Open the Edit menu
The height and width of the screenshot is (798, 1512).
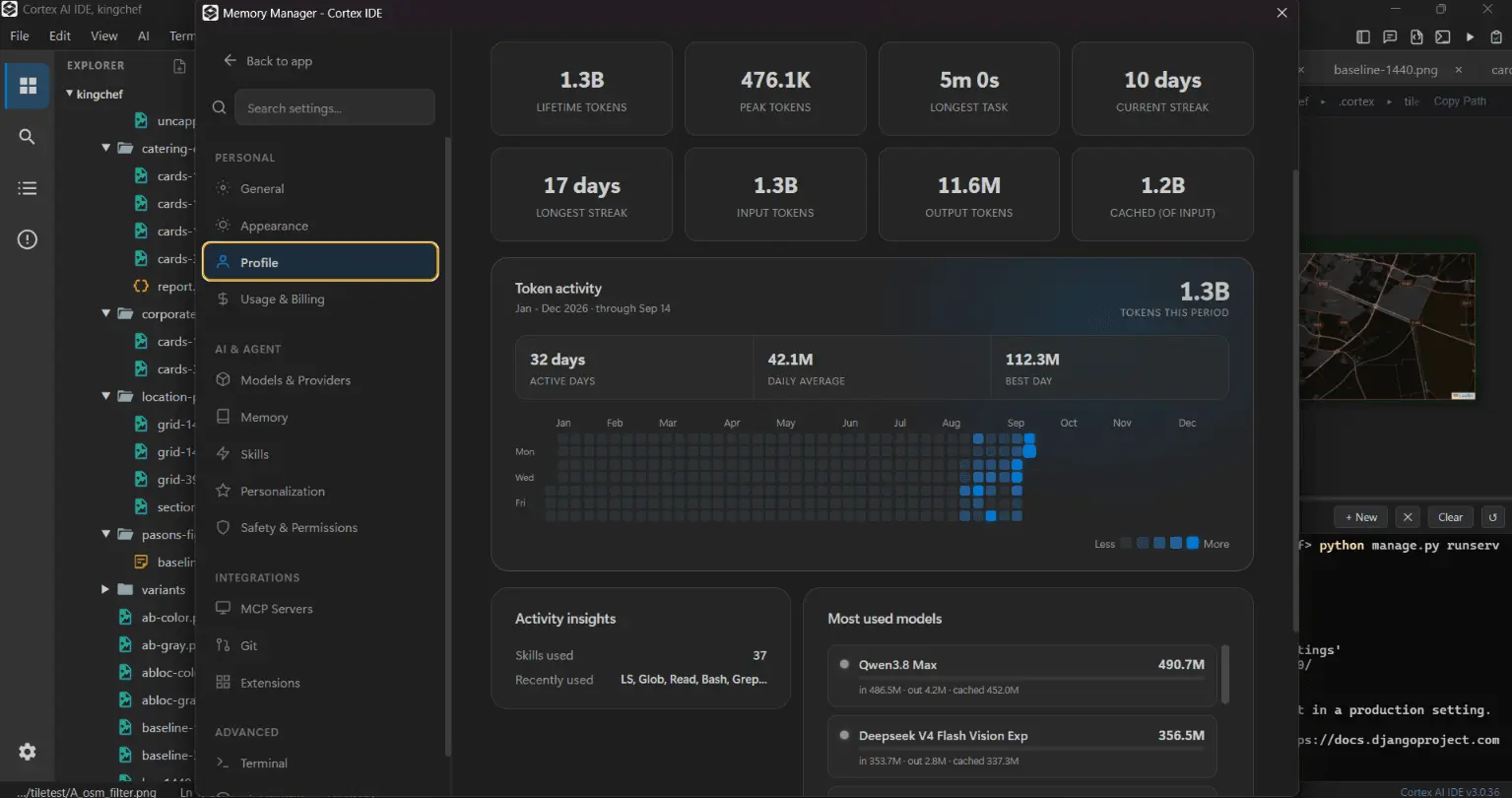[x=60, y=35]
